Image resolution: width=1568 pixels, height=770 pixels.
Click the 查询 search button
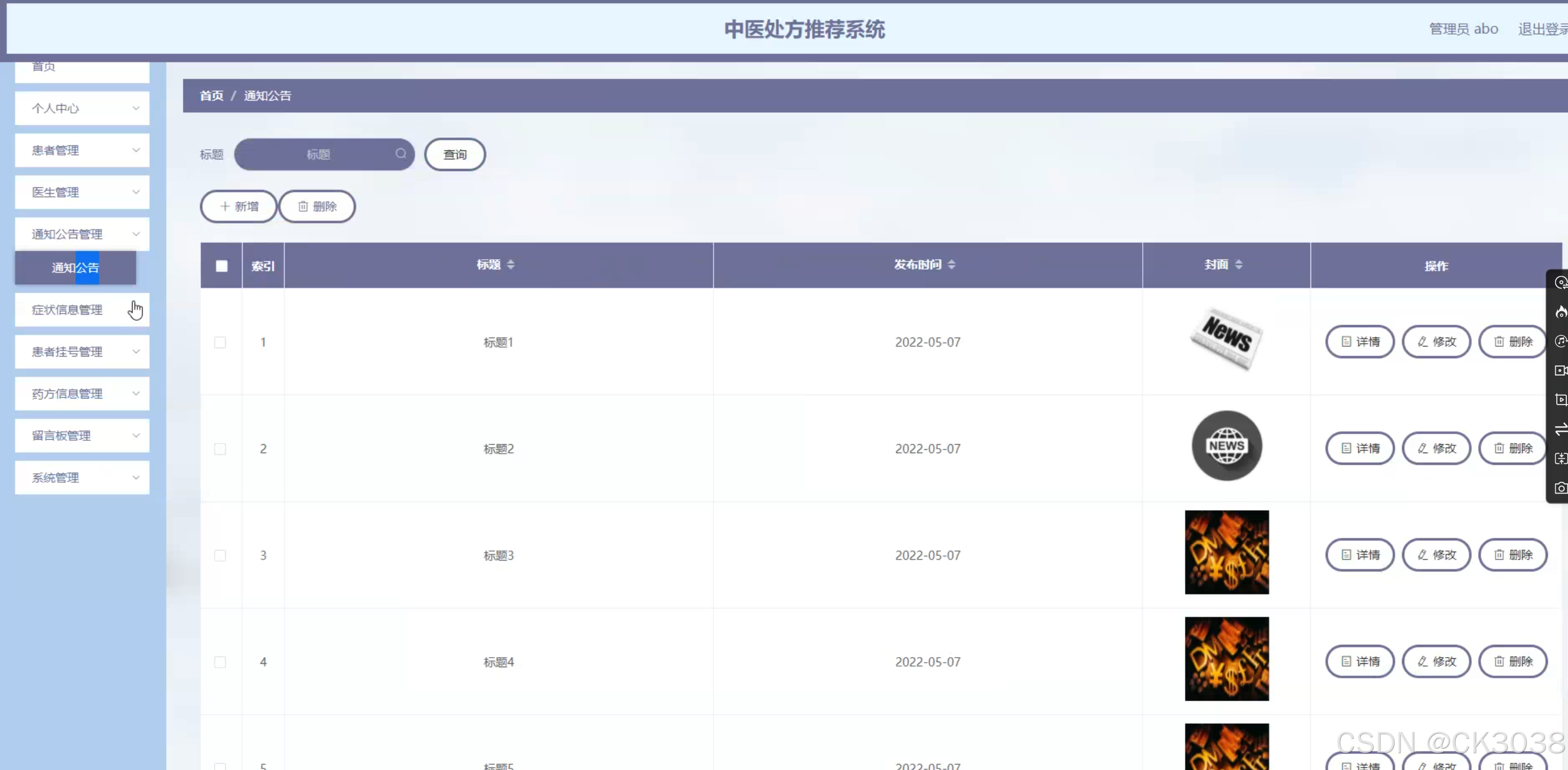pyautogui.click(x=455, y=155)
